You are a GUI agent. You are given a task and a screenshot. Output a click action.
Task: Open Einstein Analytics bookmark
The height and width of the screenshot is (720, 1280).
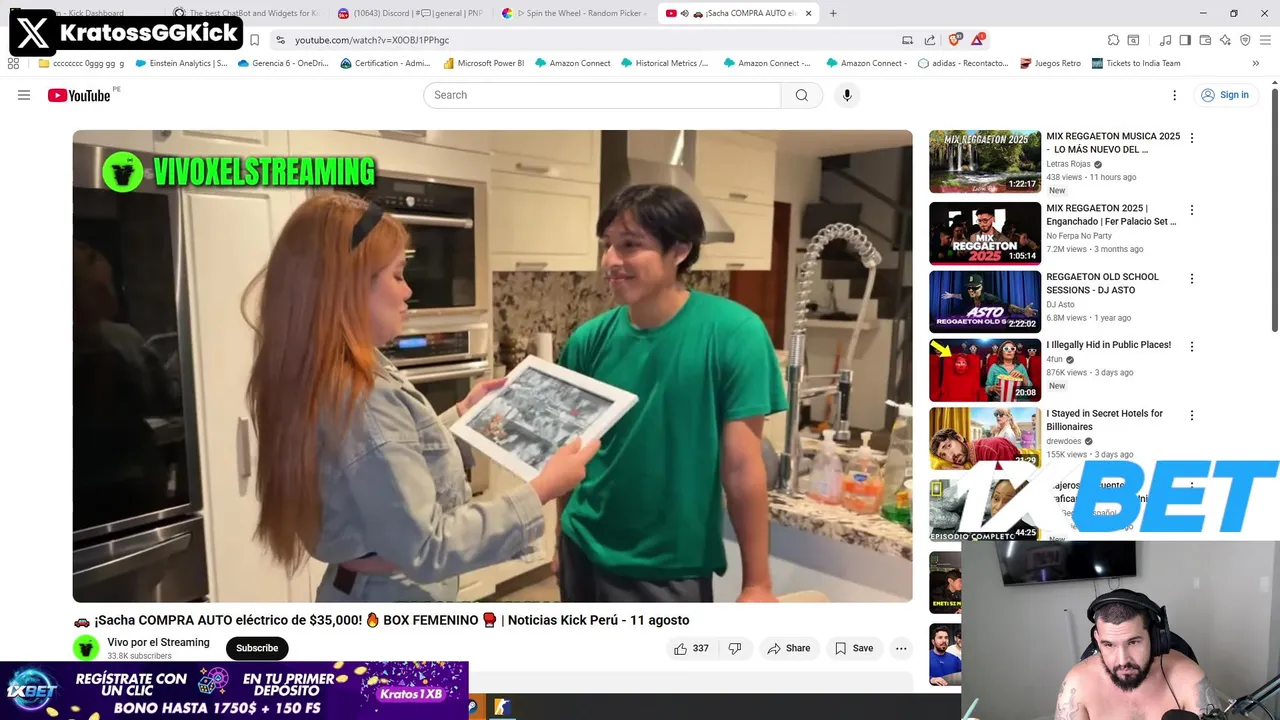181,63
